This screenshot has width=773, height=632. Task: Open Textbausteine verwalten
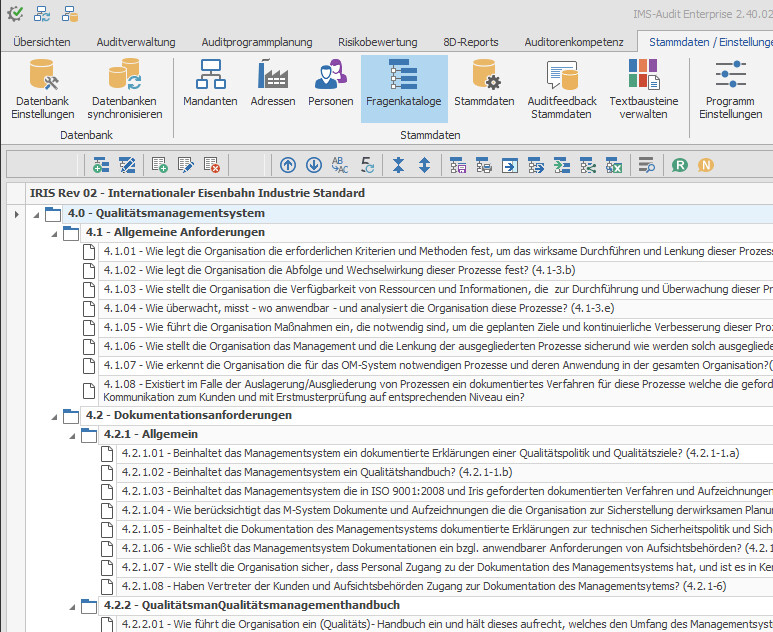(643, 89)
